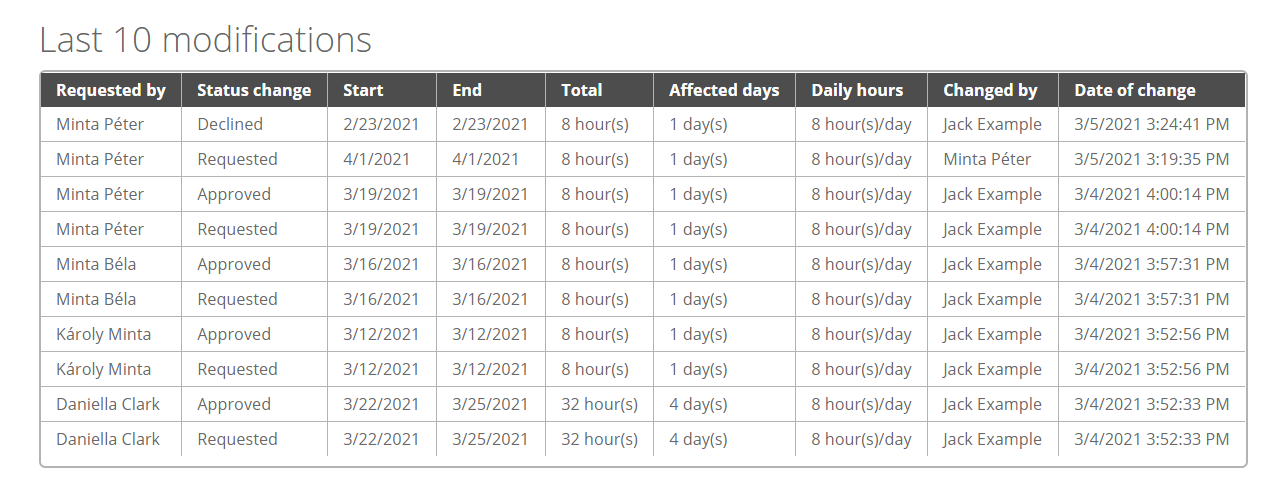The image size is (1265, 480).
Task: Select the "Declined" status cell
Action: click(x=230, y=124)
